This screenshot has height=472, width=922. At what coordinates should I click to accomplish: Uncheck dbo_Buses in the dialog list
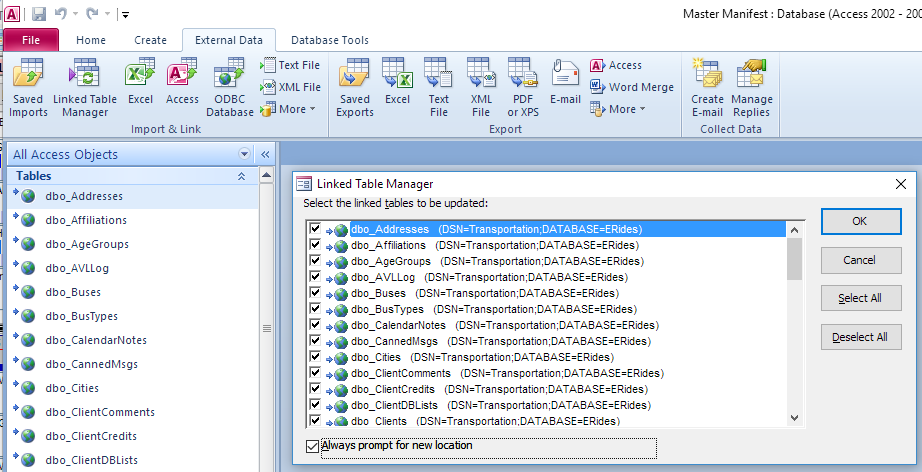tap(315, 292)
